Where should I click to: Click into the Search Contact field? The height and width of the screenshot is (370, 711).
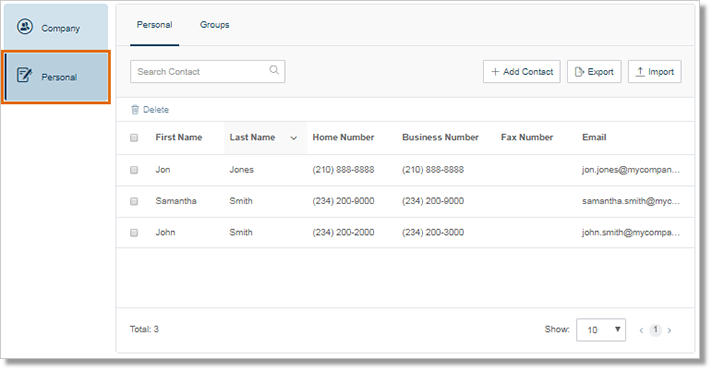point(208,72)
